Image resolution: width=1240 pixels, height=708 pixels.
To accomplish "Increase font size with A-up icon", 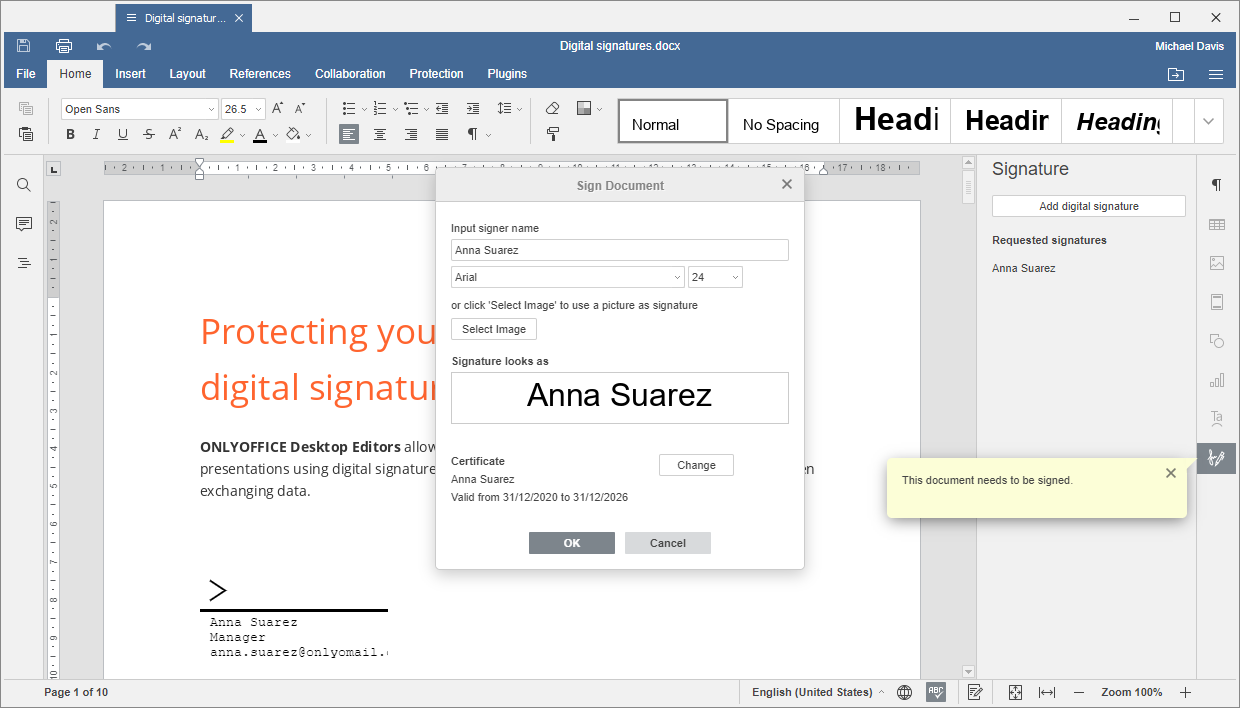I will 278,108.
